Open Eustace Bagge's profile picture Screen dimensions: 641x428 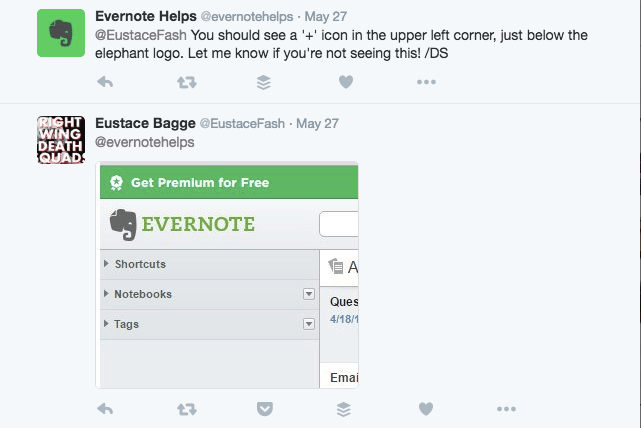click(x=61, y=140)
